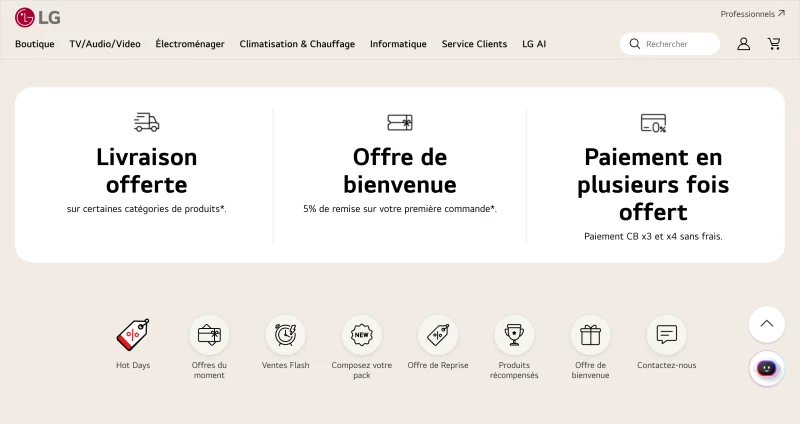
Task: Choose the Composez votre pack NEW badge
Action: click(x=362, y=335)
